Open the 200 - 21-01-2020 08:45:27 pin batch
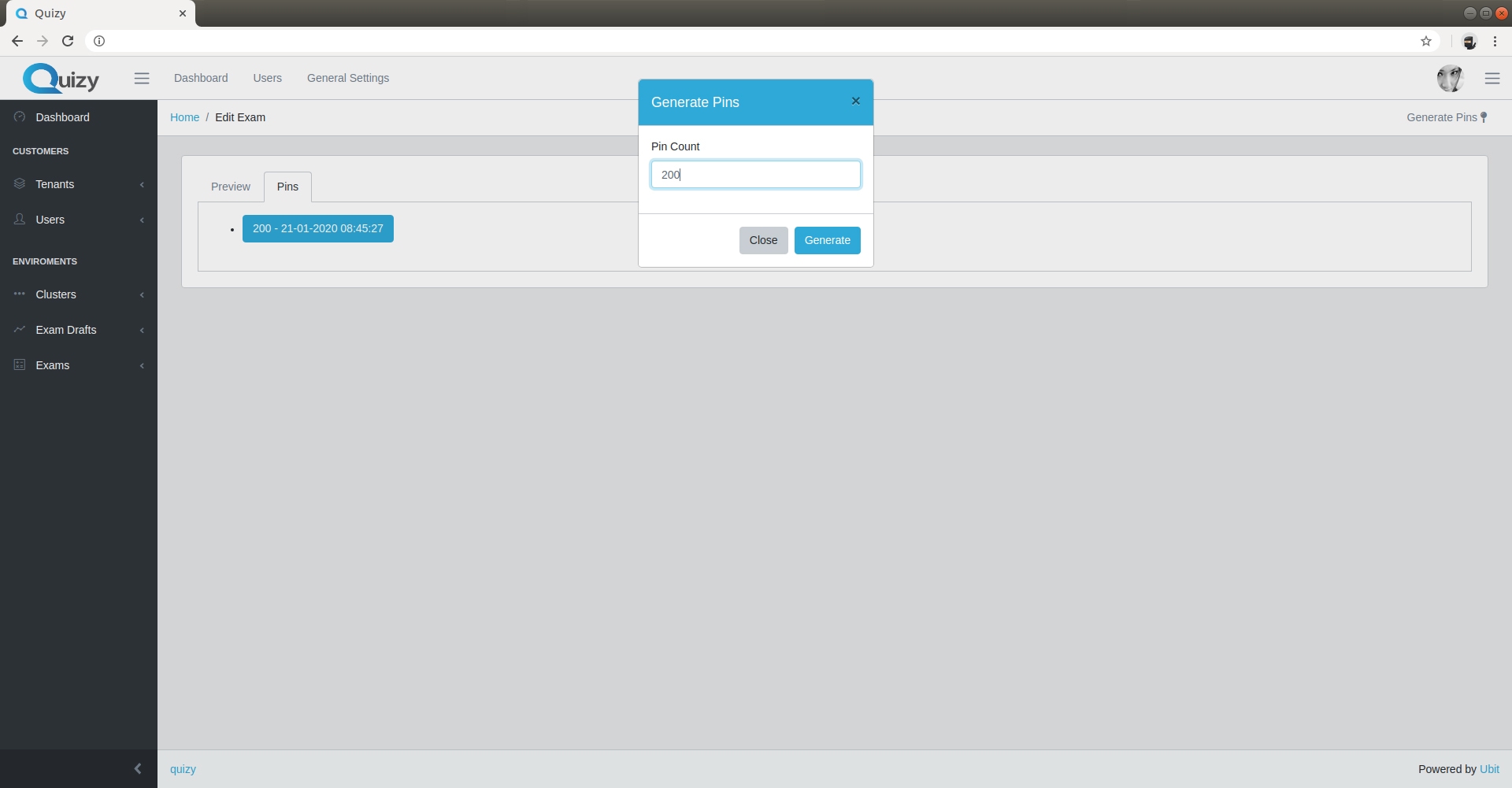This screenshot has height=788, width=1512. [x=318, y=228]
